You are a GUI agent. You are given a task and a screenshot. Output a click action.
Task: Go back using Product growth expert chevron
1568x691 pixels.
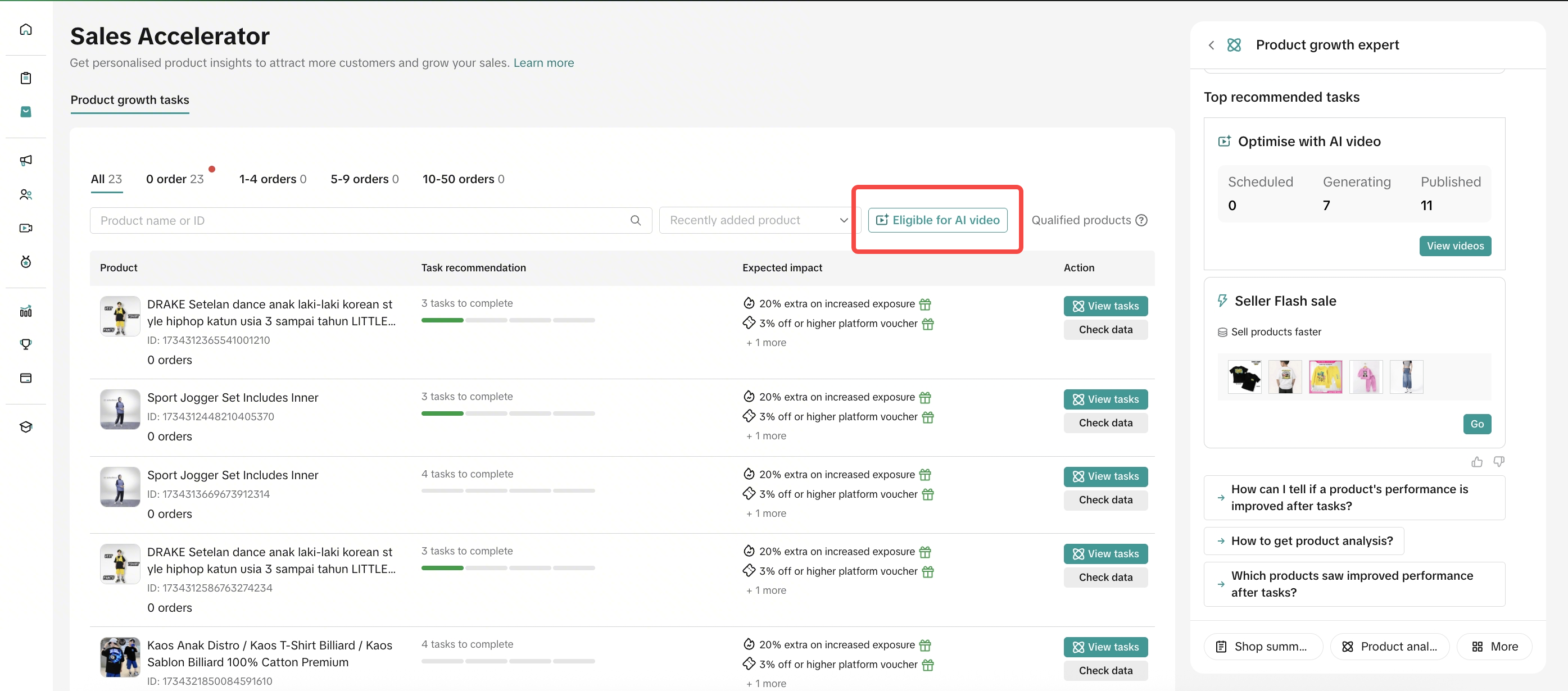click(1211, 46)
